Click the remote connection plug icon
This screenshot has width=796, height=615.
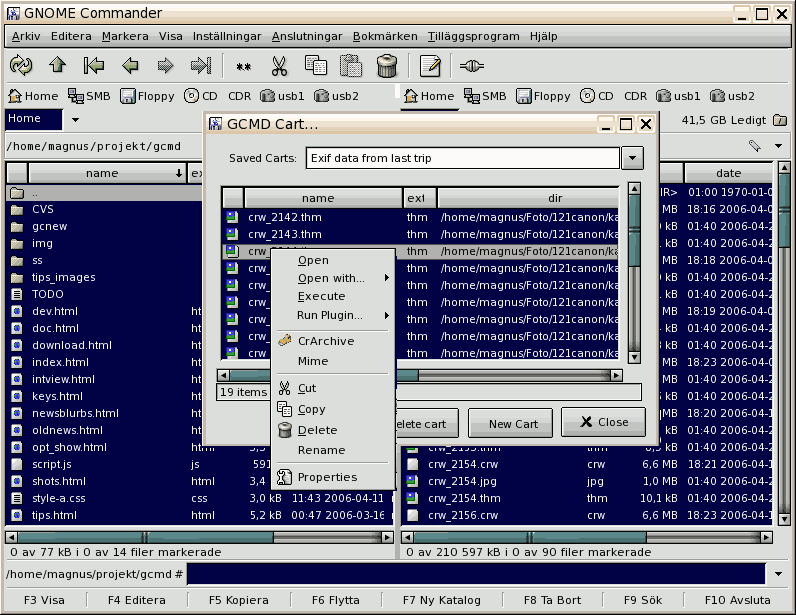pyautogui.click(x=472, y=66)
